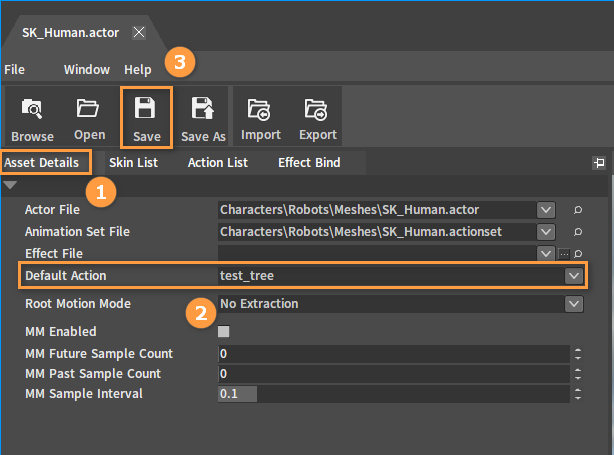614x455 pixels.
Task: Open the Help menu
Action: coord(138,70)
